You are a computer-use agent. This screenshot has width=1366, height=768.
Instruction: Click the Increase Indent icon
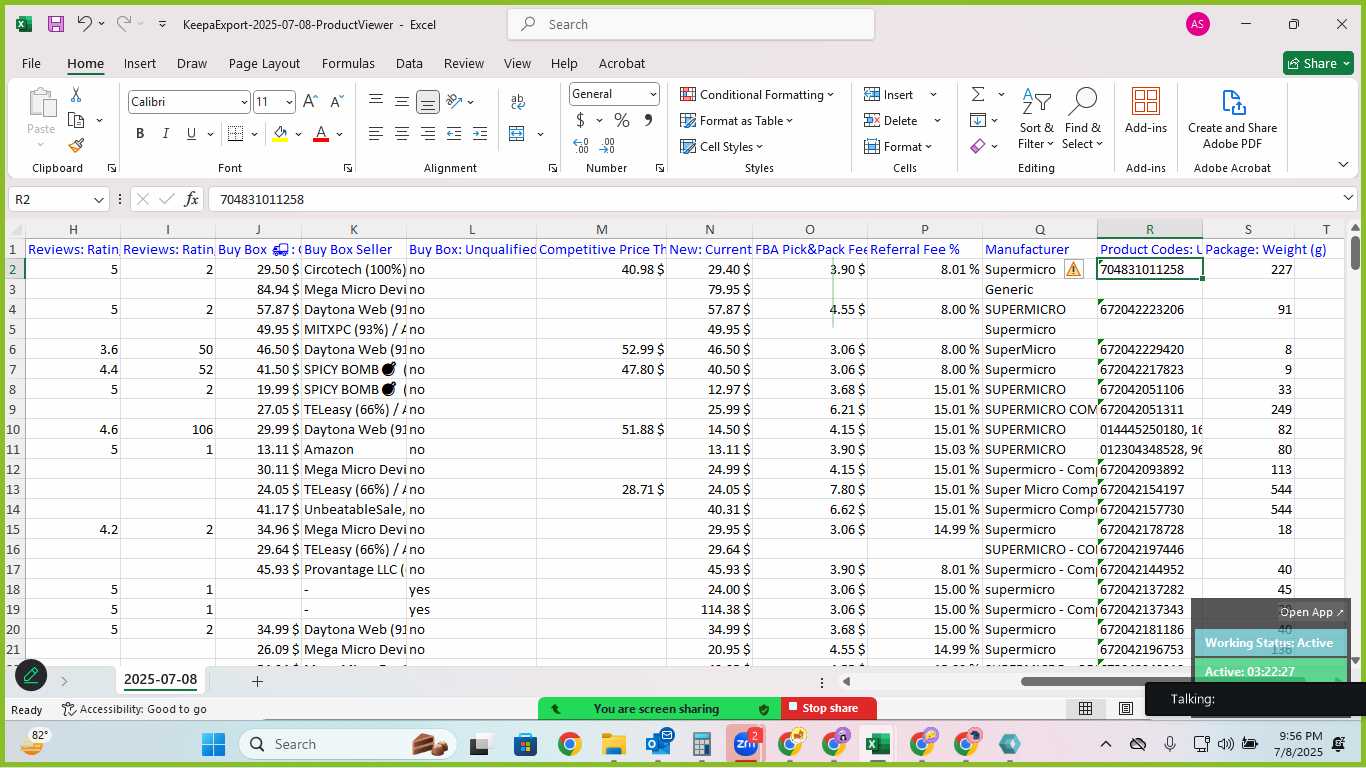tap(480, 134)
